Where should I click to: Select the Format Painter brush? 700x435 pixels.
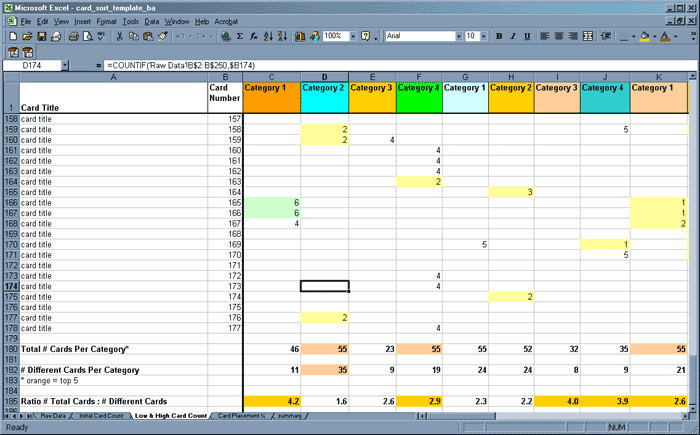click(163, 36)
